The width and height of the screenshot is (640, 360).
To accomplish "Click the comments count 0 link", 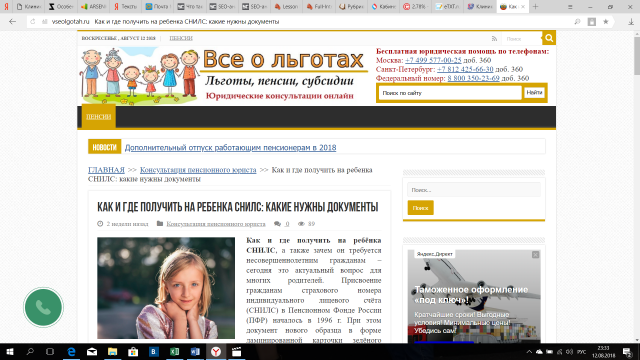I will pos(287,224).
